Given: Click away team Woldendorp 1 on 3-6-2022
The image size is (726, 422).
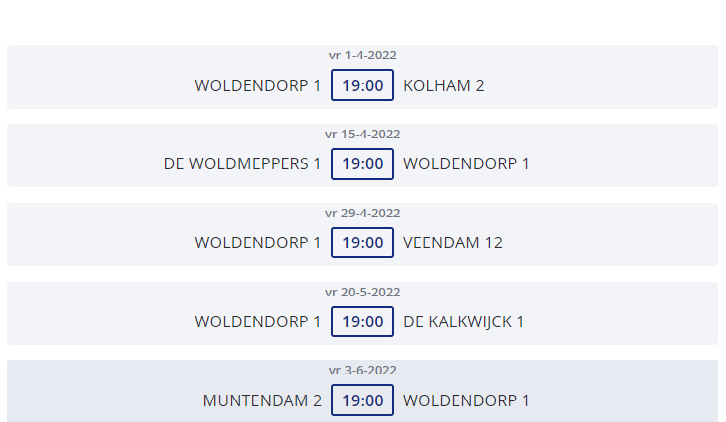Looking at the screenshot, I should pos(466,401).
